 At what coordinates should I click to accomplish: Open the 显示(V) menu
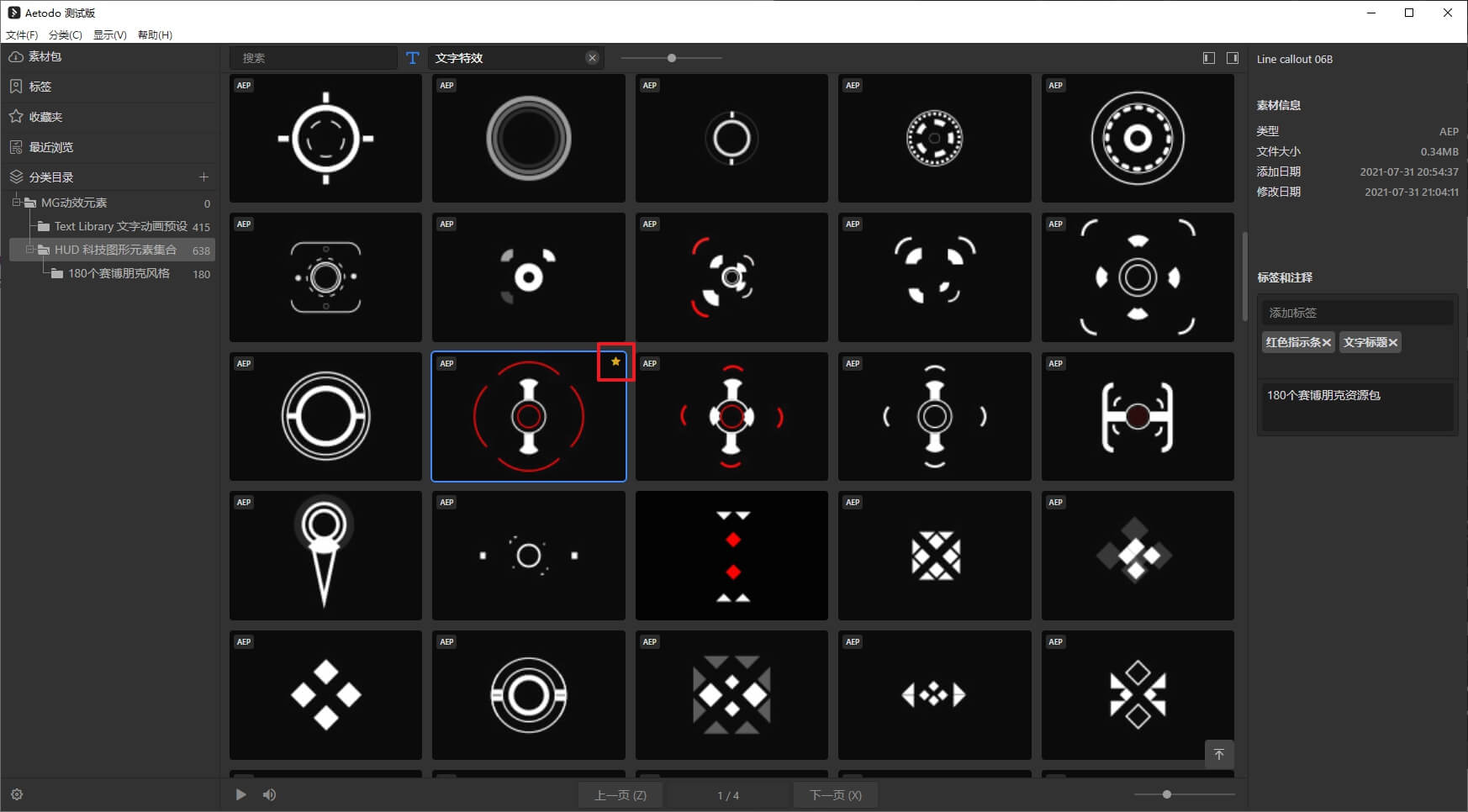[x=110, y=34]
